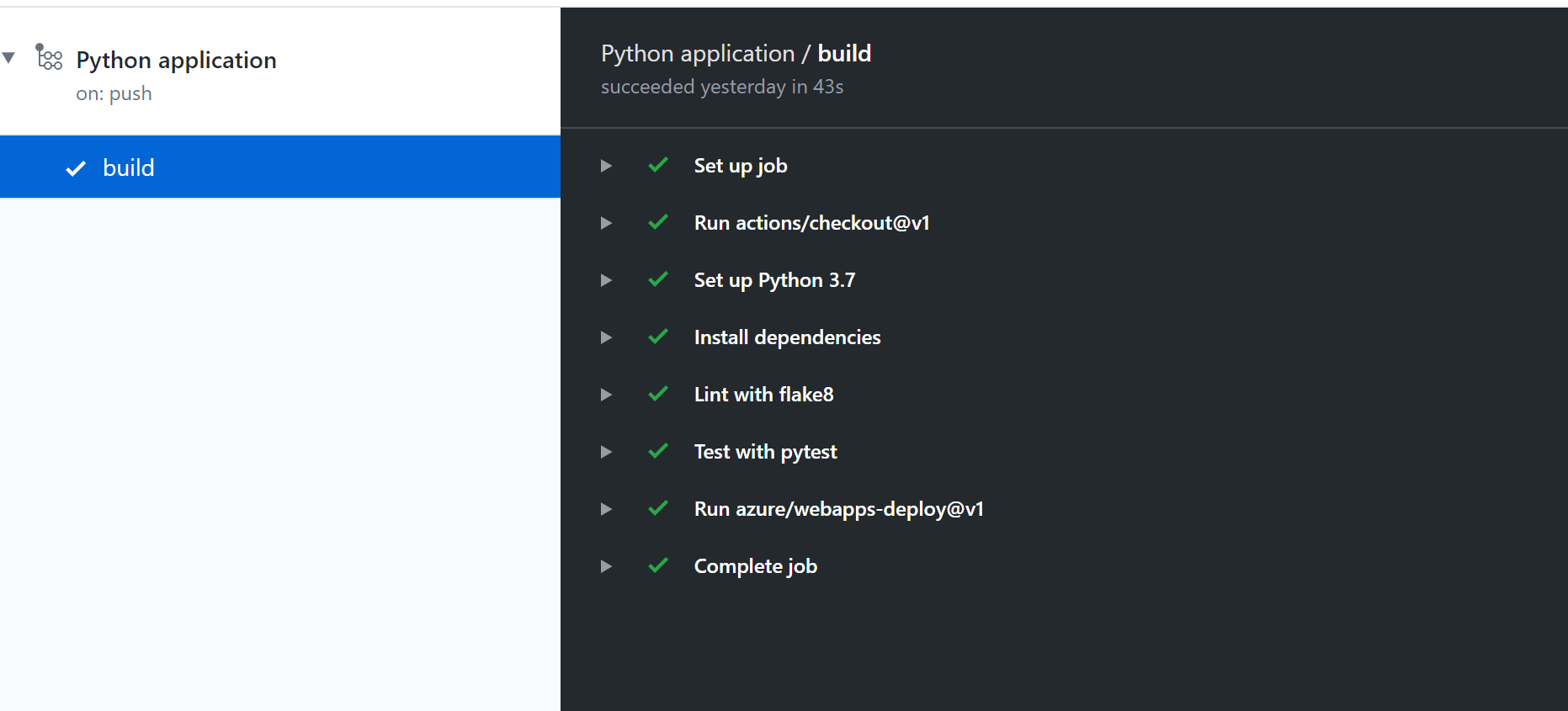Screen dimensions: 1568x711
Task: Expand the Install dependencies step log
Action: (x=606, y=337)
